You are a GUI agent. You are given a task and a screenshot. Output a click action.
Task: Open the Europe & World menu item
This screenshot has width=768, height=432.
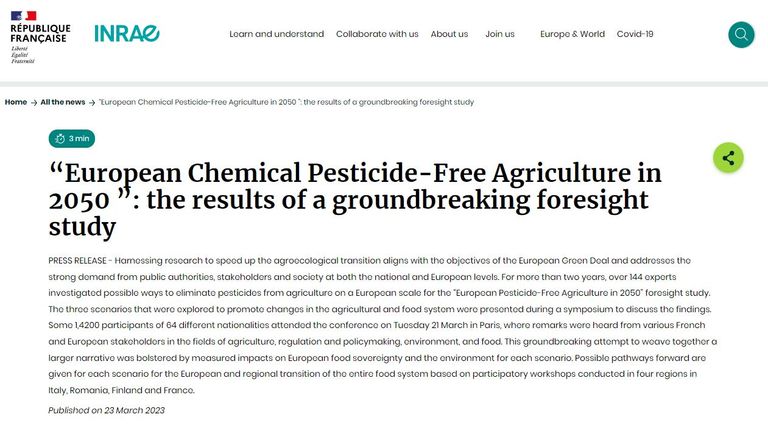[x=572, y=34]
